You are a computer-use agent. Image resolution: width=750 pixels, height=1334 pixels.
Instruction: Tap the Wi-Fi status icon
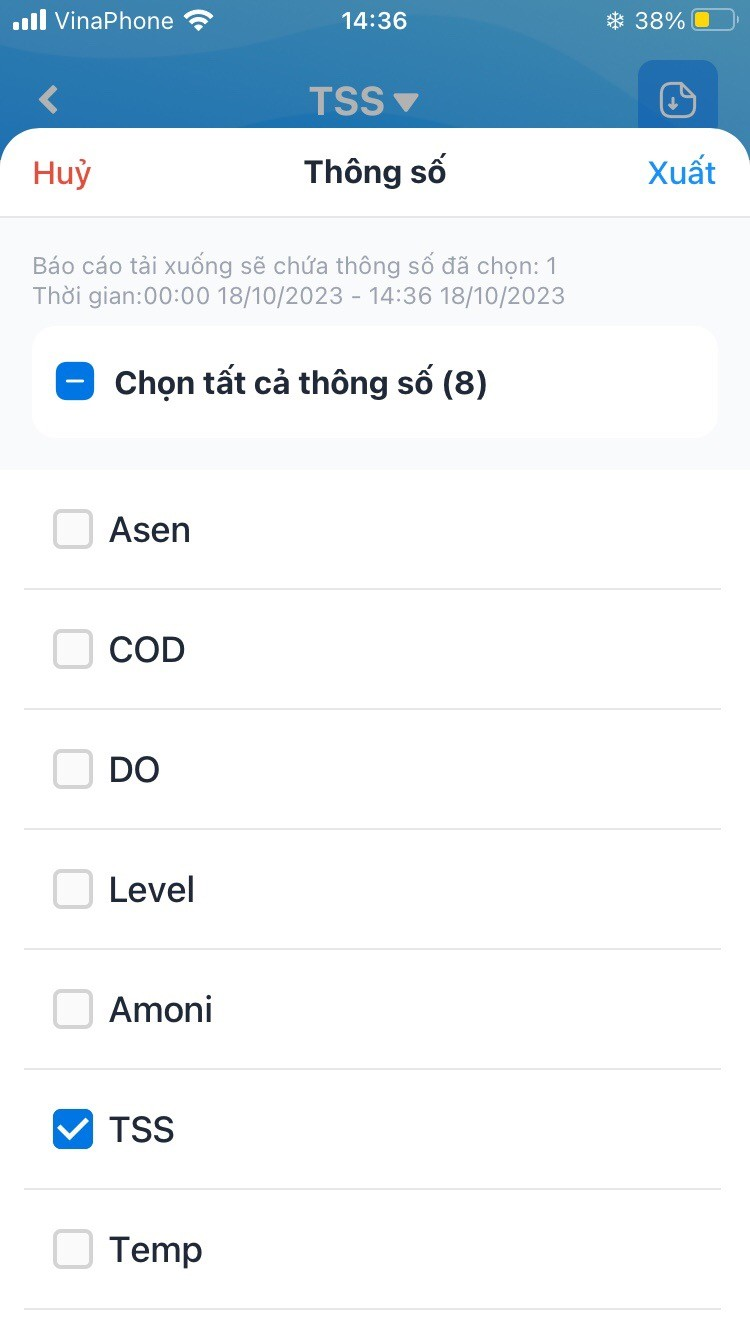click(x=200, y=20)
